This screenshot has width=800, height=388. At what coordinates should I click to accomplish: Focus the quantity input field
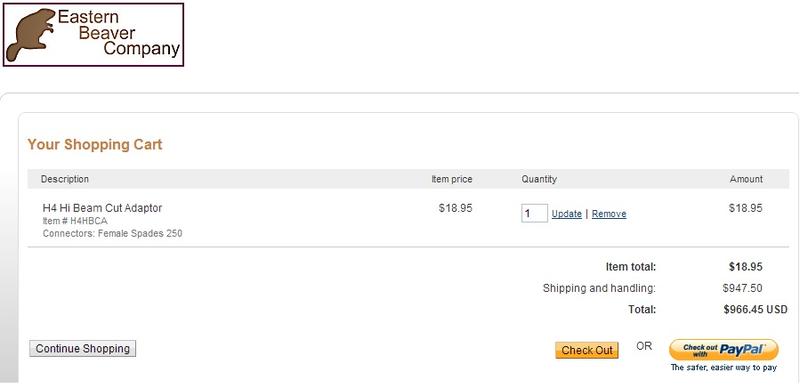[x=534, y=213]
